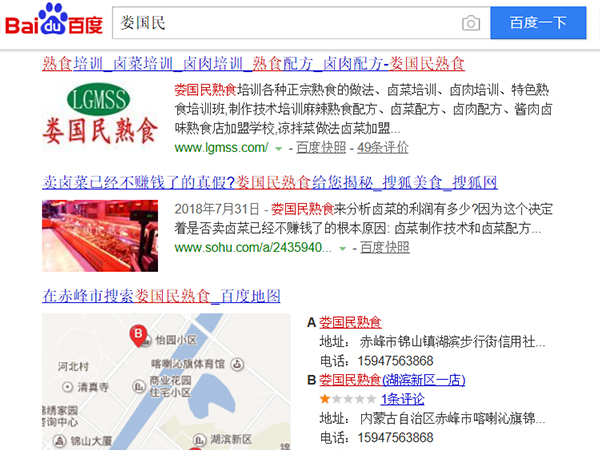Open the Baidu logo homepage

click(54, 20)
